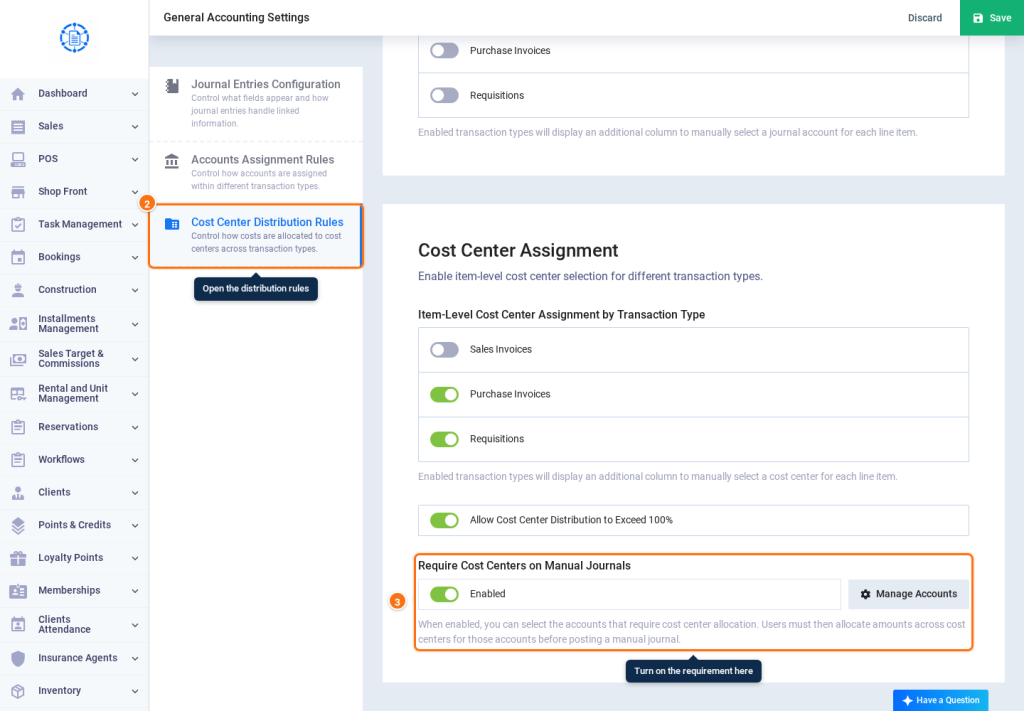Open Accounts Assignment Rules section

point(256,172)
